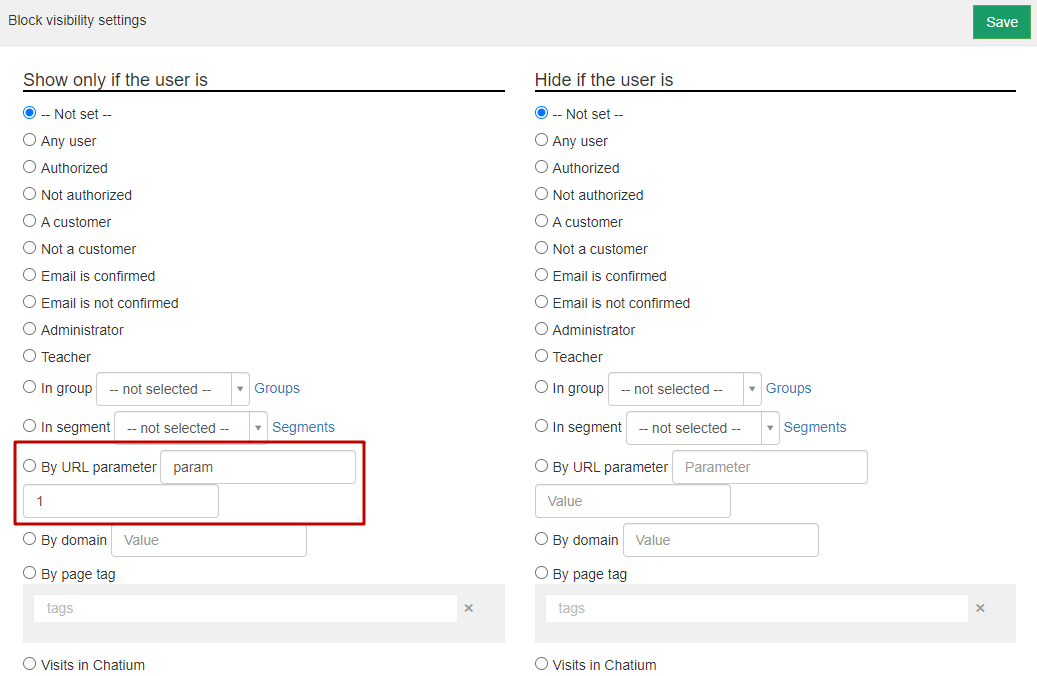This screenshot has width=1037, height=676.
Task: Select 'Email is not confirmed' in Hide if section
Action: click(x=542, y=302)
